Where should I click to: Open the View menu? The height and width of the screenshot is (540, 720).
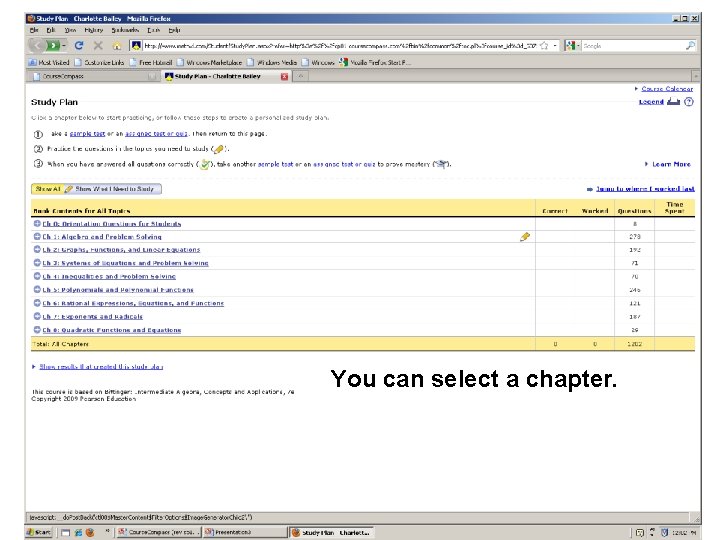click(70, 30)
